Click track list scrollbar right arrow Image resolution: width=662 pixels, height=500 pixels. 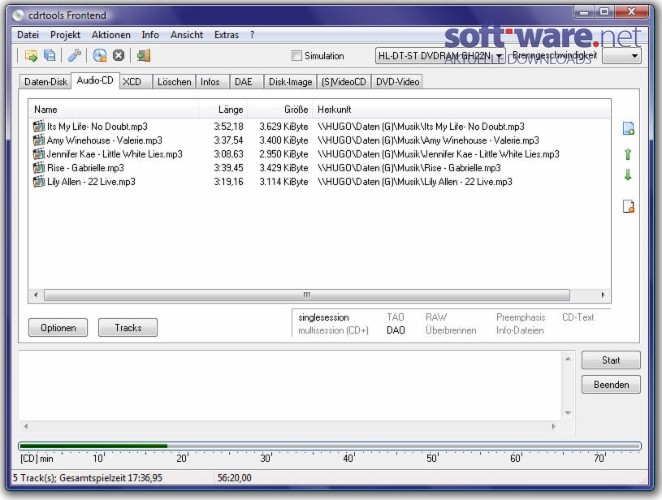pyautogui.click(x=602, y=295)
